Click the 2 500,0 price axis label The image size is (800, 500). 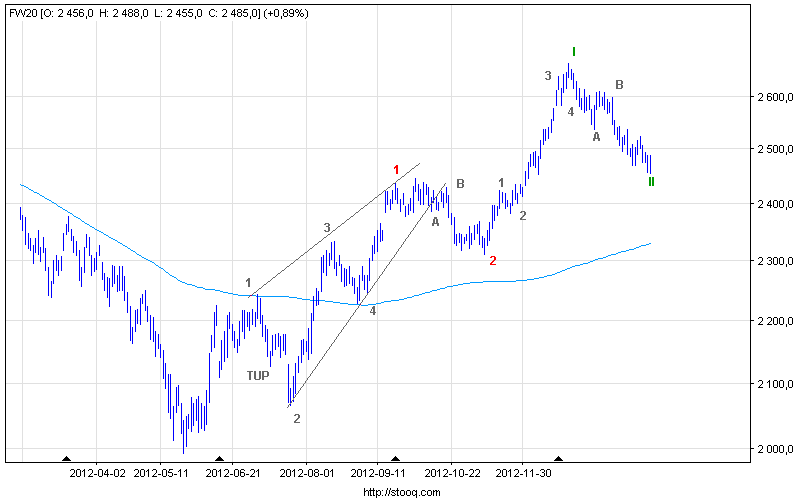tap(776, 149)
